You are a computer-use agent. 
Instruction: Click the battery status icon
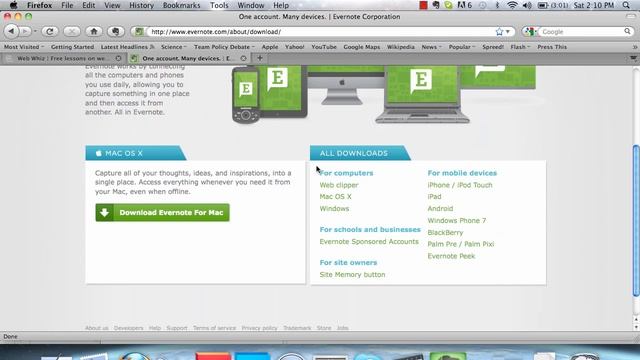pos(542,5)
